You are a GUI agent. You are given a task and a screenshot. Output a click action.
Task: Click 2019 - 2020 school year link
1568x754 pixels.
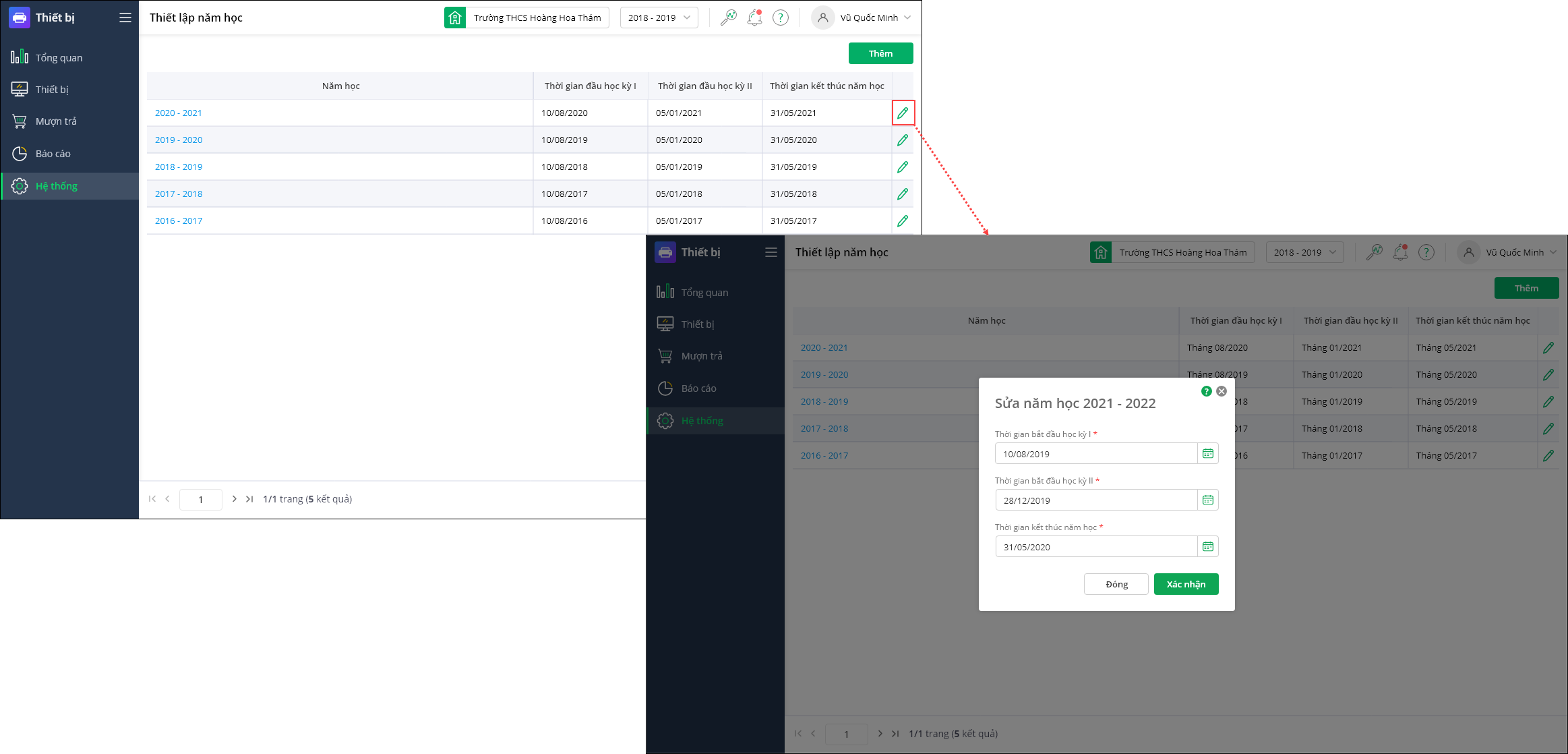(179, 140)
